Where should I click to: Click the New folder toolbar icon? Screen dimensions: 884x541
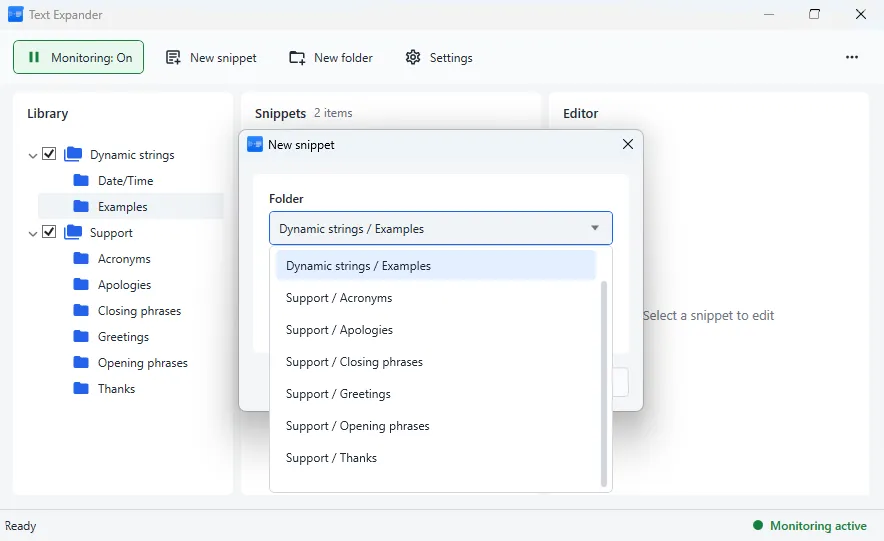point(297,57)
